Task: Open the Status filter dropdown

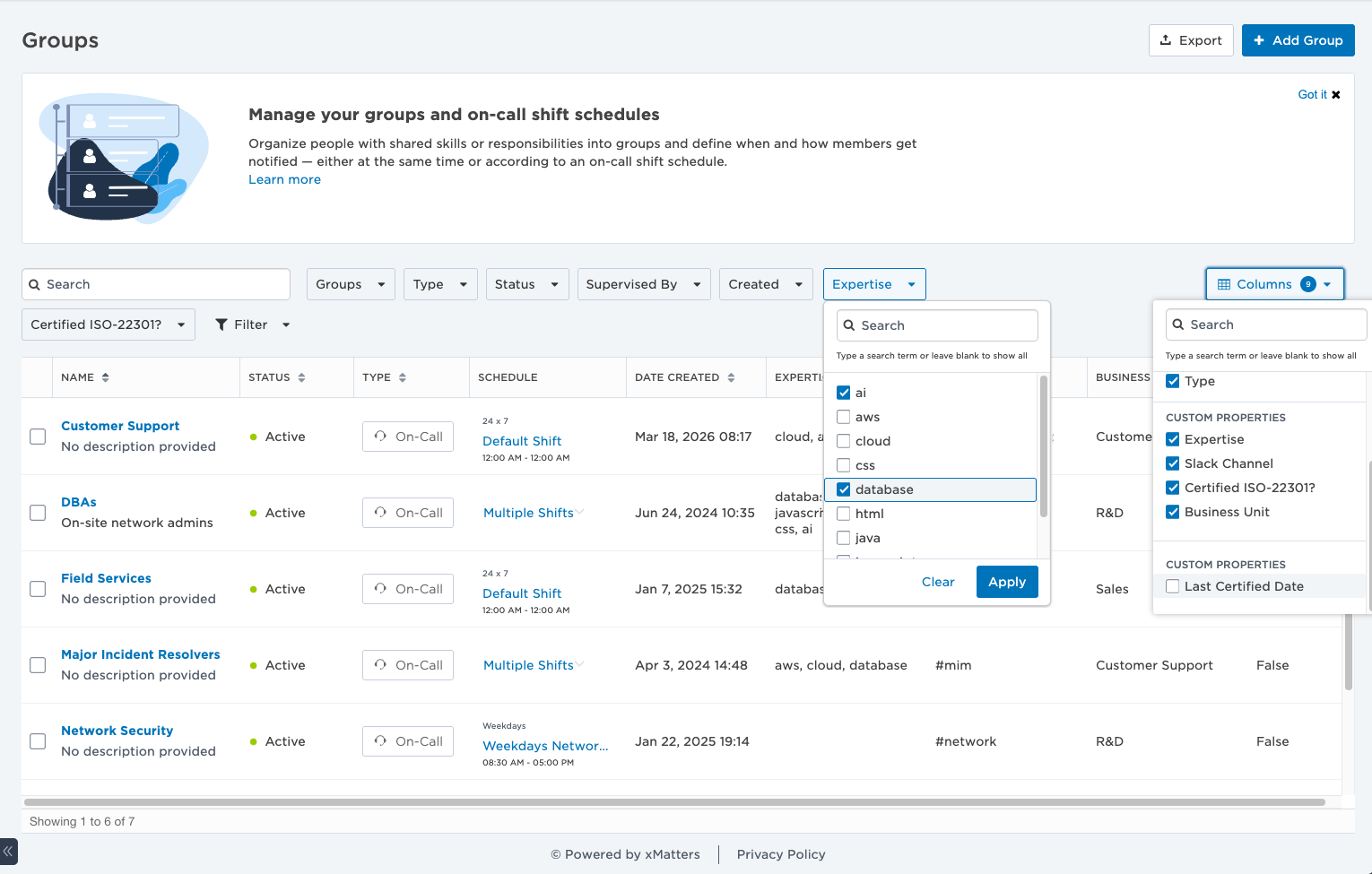Action: 527,284
